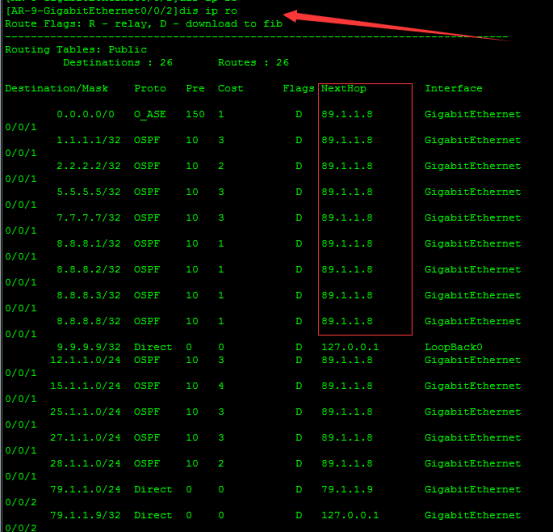Click the destination 0.0.0.0/0
The height and width of the screenshot is (532, 554).
86,114
